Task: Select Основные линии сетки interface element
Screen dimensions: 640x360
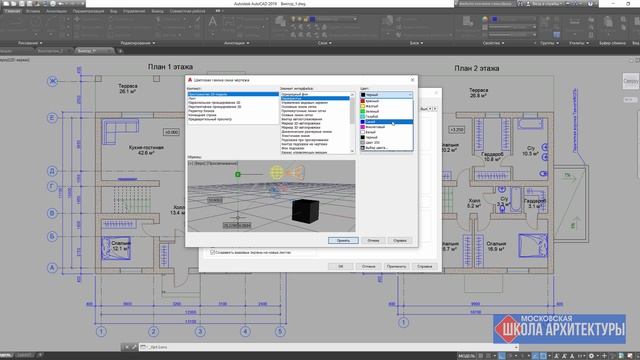Action: [x=315, y=107]
